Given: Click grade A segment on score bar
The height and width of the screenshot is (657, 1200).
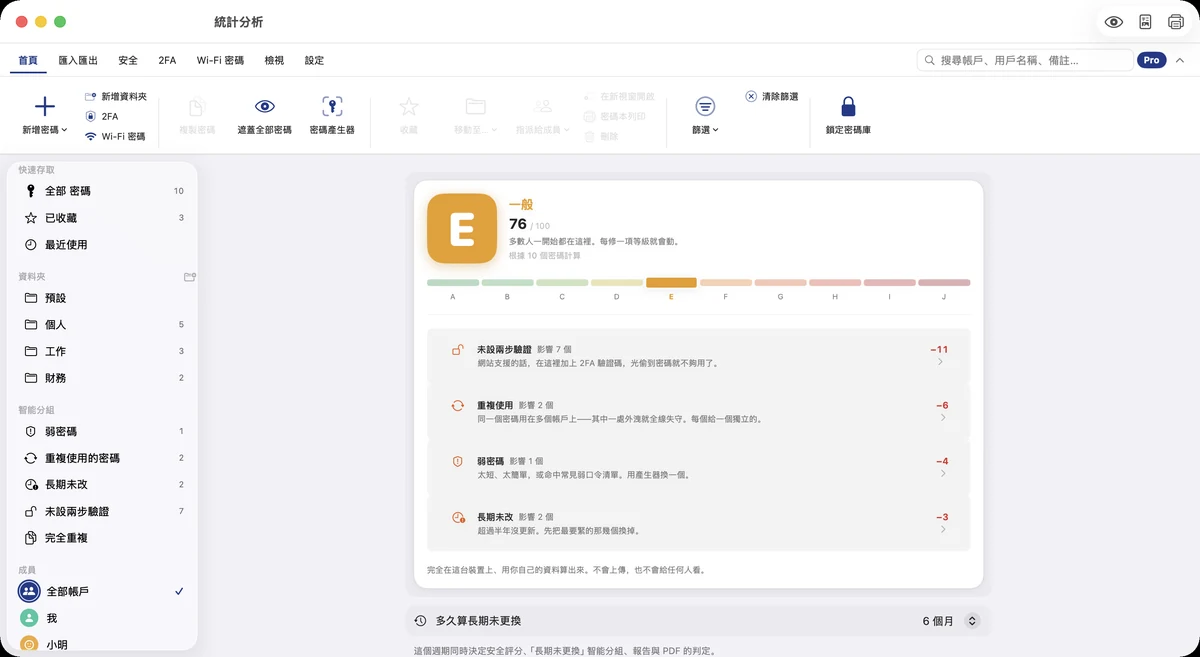Looking at the screenshot, I should (453, 283).
